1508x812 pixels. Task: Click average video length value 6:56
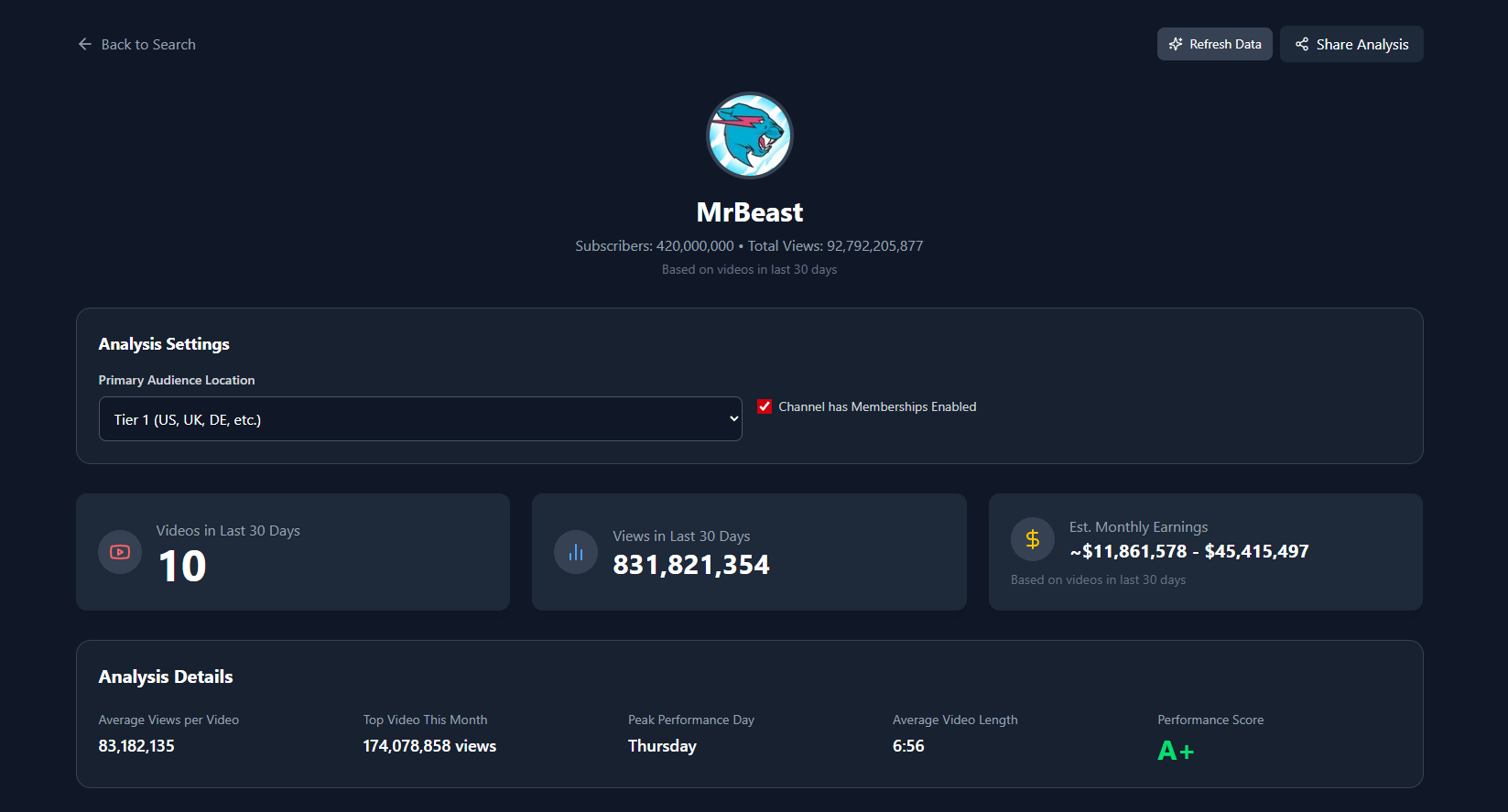pos(908,746)
